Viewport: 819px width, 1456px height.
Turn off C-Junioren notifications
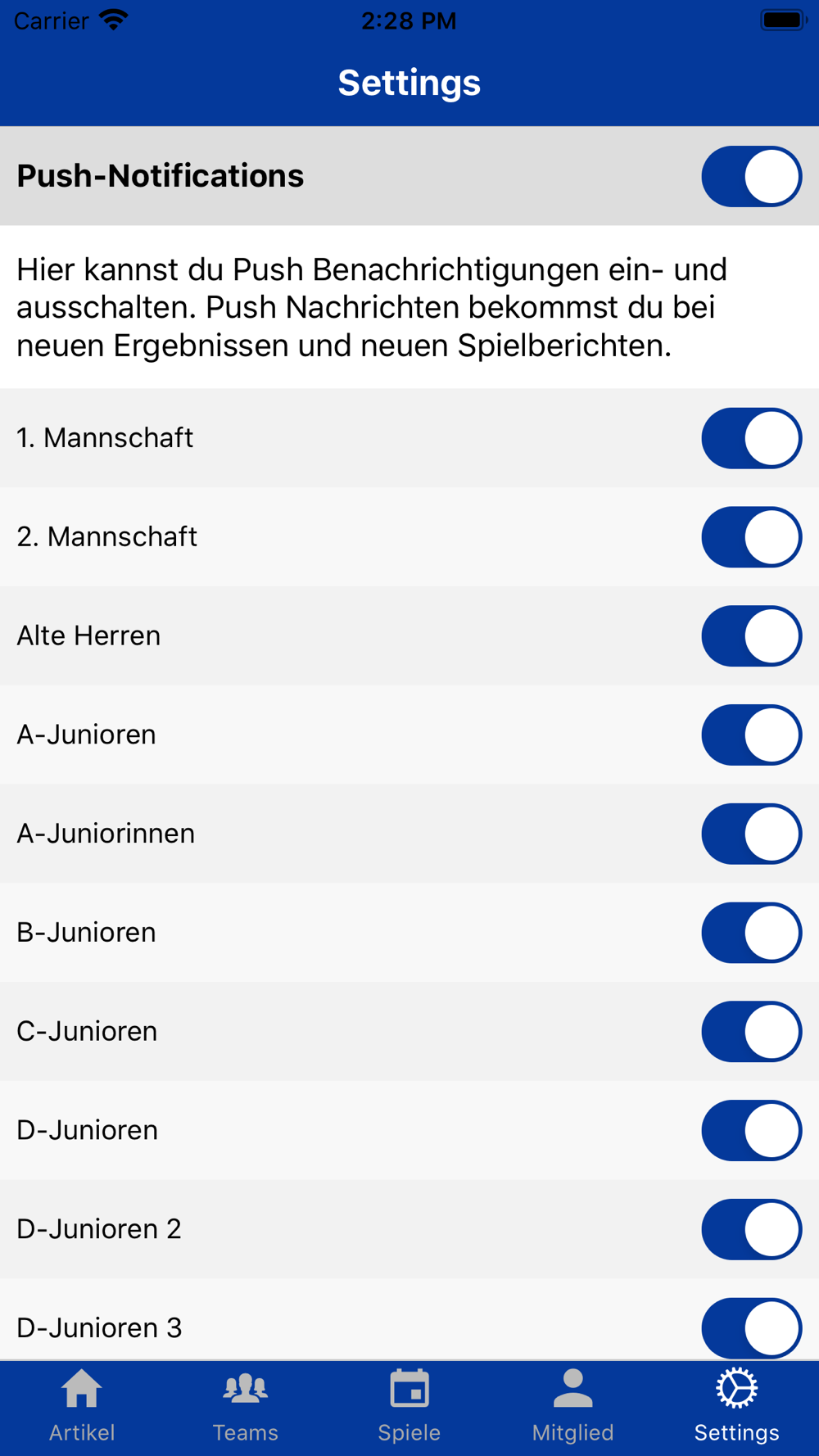(752, 1032)
